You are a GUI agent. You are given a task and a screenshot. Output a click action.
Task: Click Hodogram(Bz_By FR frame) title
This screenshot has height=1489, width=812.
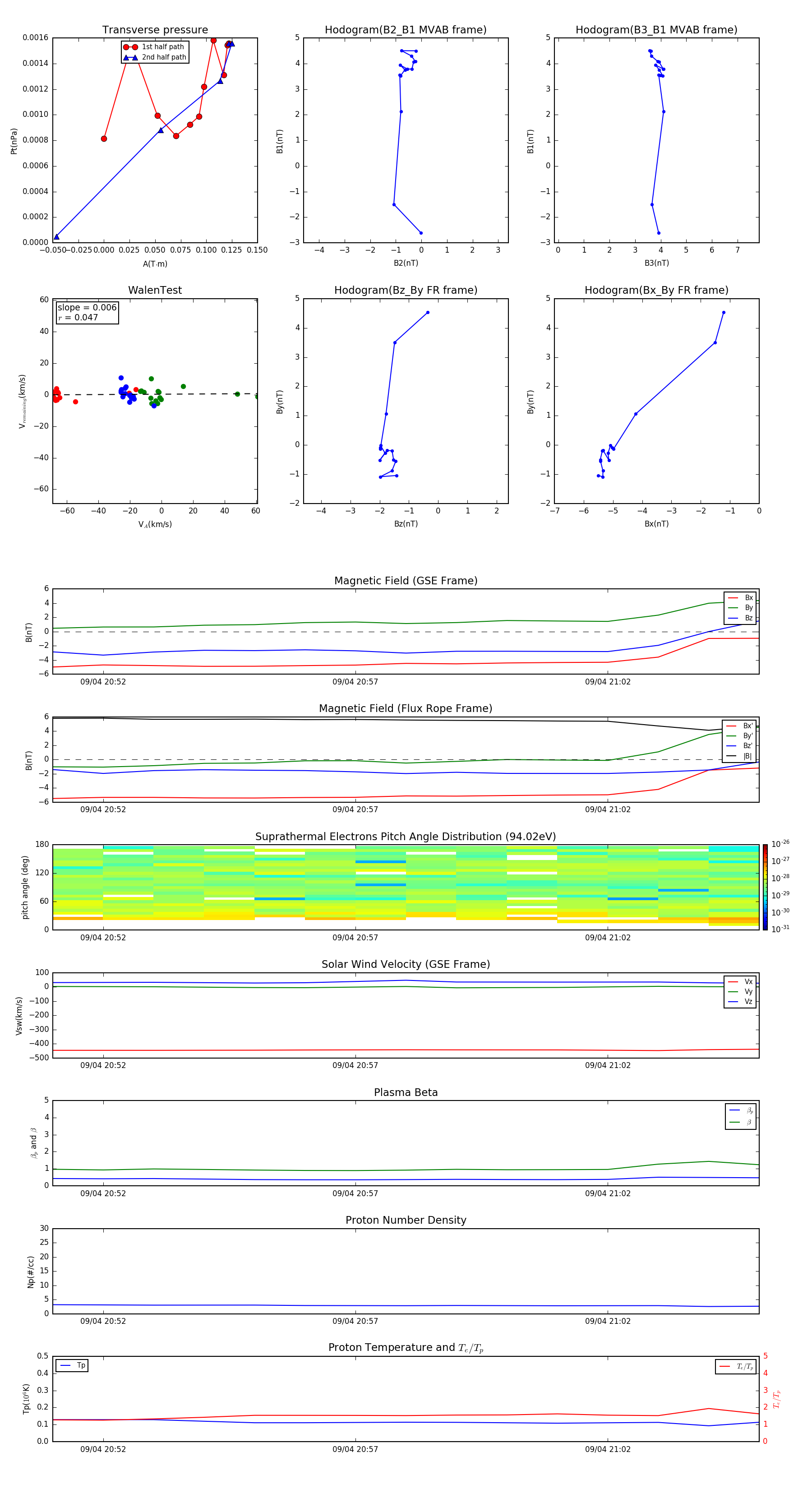pos(406,290)
